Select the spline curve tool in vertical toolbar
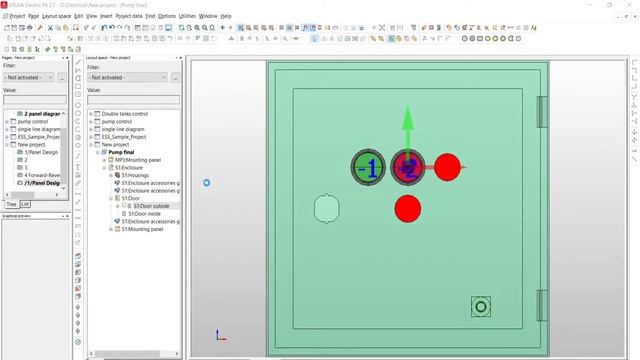 tap(78, 156)
